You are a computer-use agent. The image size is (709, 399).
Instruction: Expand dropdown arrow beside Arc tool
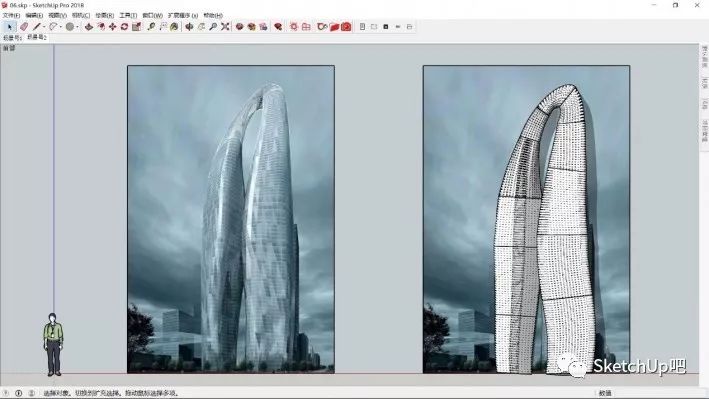(61, 27)
